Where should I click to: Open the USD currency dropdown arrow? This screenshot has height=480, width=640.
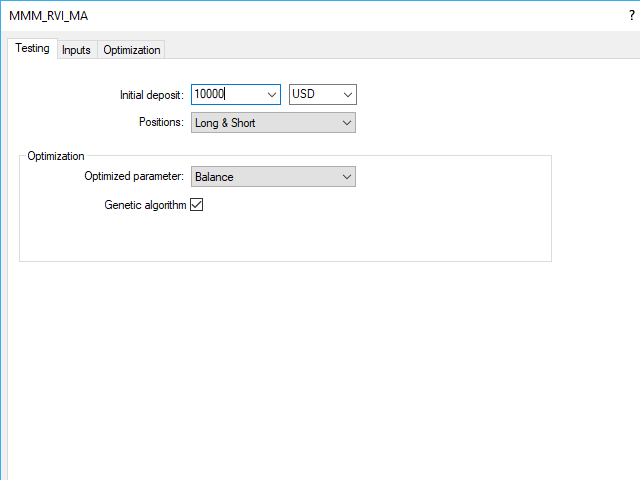pyautogui.click(x=347, y=94)
